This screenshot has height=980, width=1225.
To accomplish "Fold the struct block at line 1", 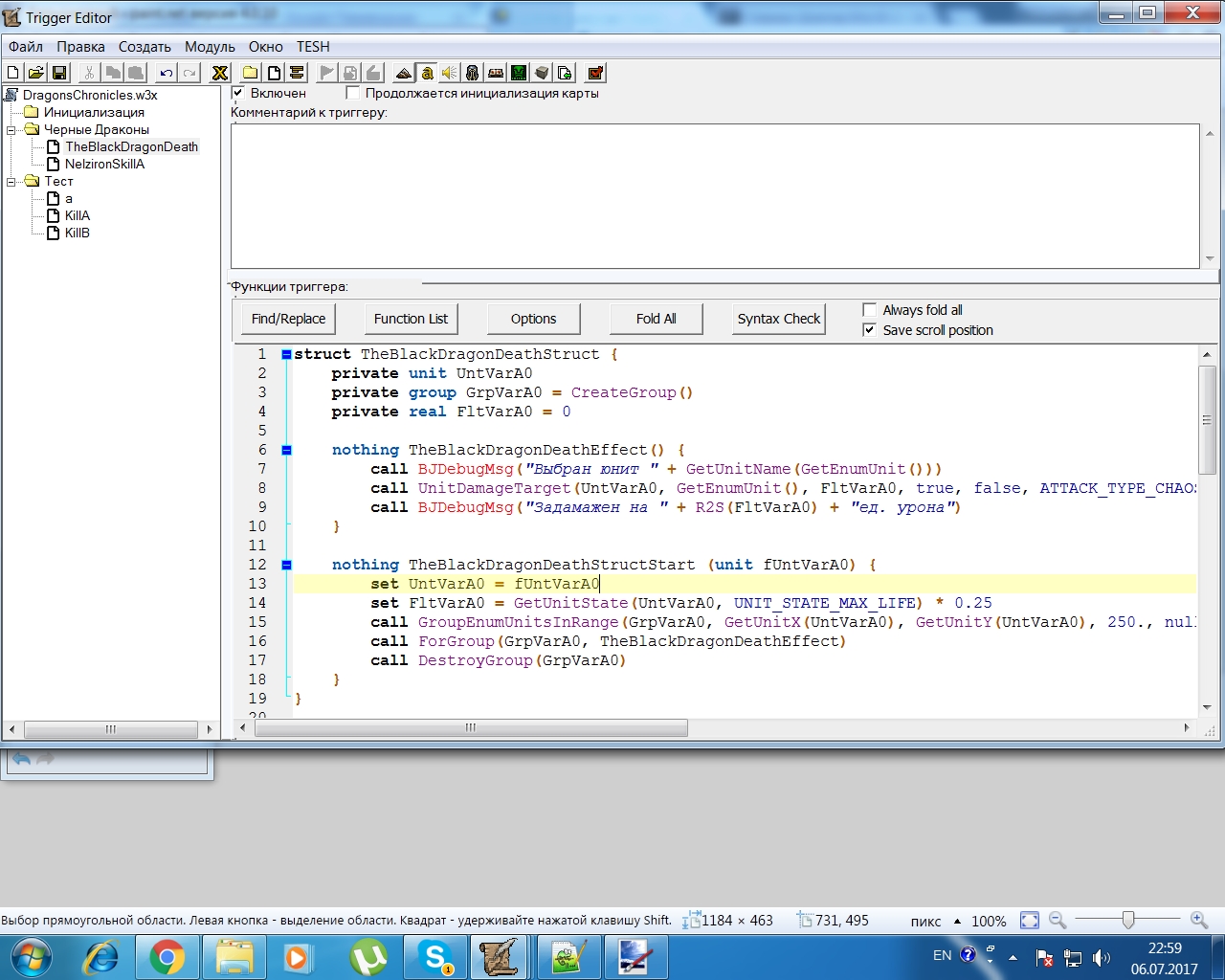I will [x=286, y=354].
